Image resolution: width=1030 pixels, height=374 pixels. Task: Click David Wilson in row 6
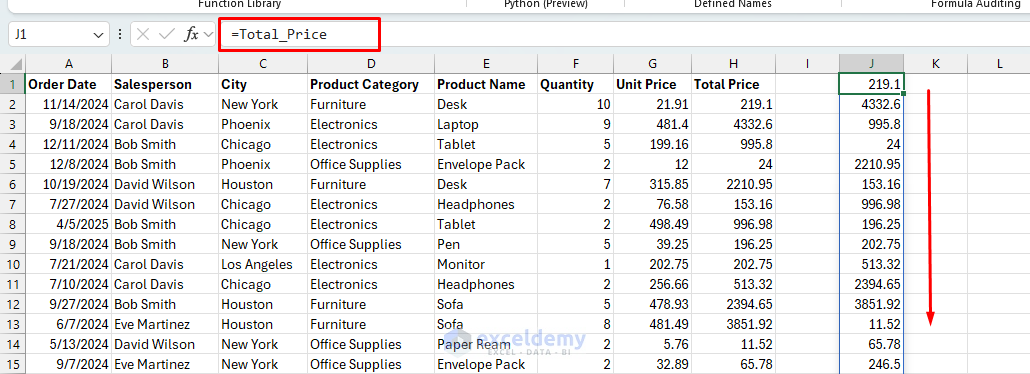[165, 184]
